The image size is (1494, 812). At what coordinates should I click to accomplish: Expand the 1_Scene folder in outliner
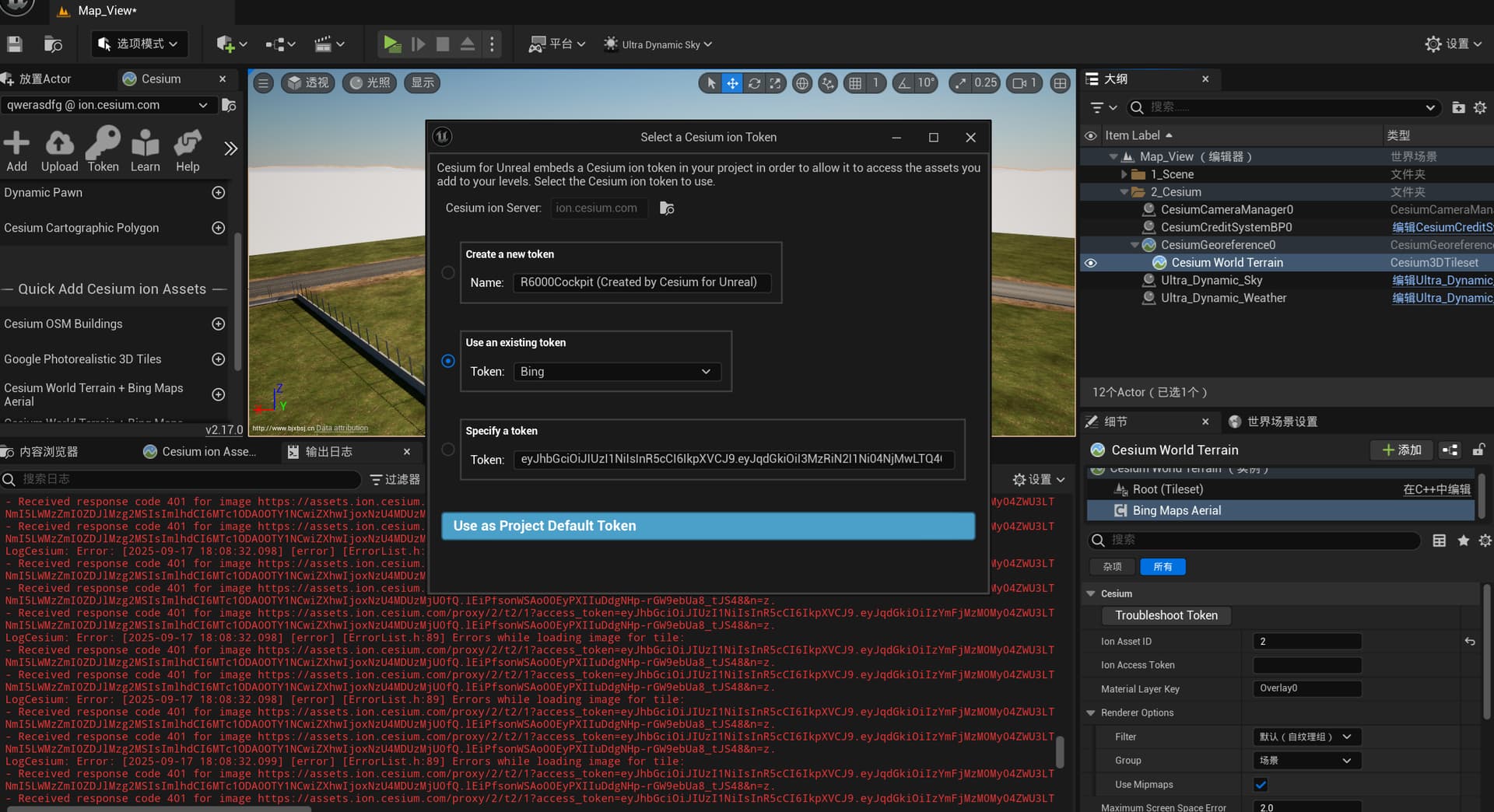click(x=1124, y=175)
